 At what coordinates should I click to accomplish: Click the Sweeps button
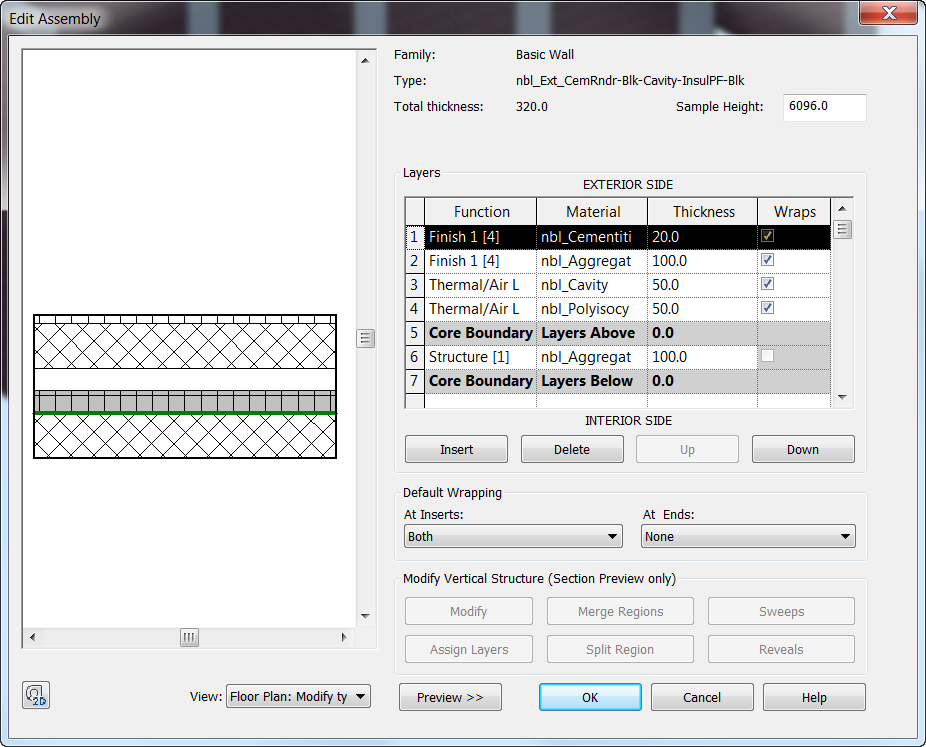[x=781, y=611]
